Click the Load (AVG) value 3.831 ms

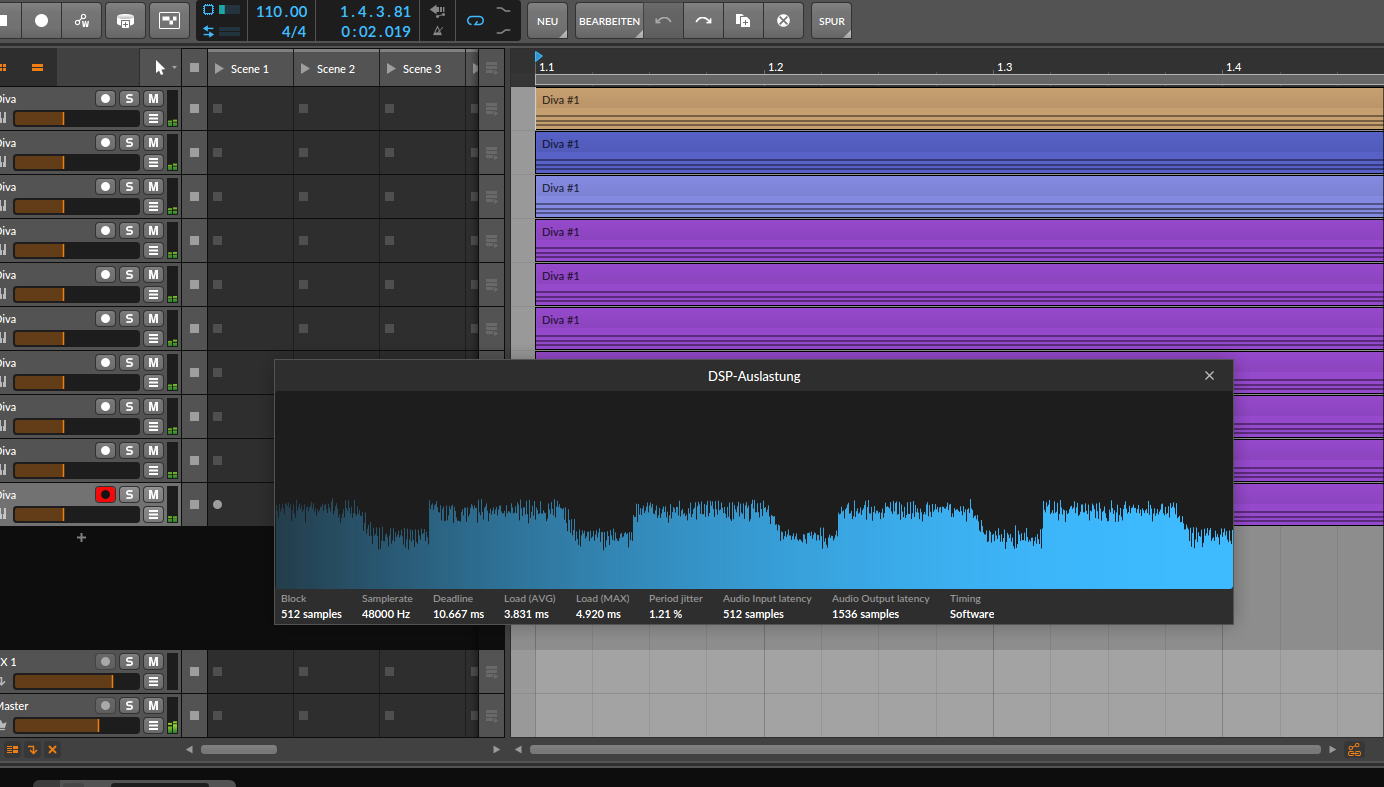(x=526, y=614)
